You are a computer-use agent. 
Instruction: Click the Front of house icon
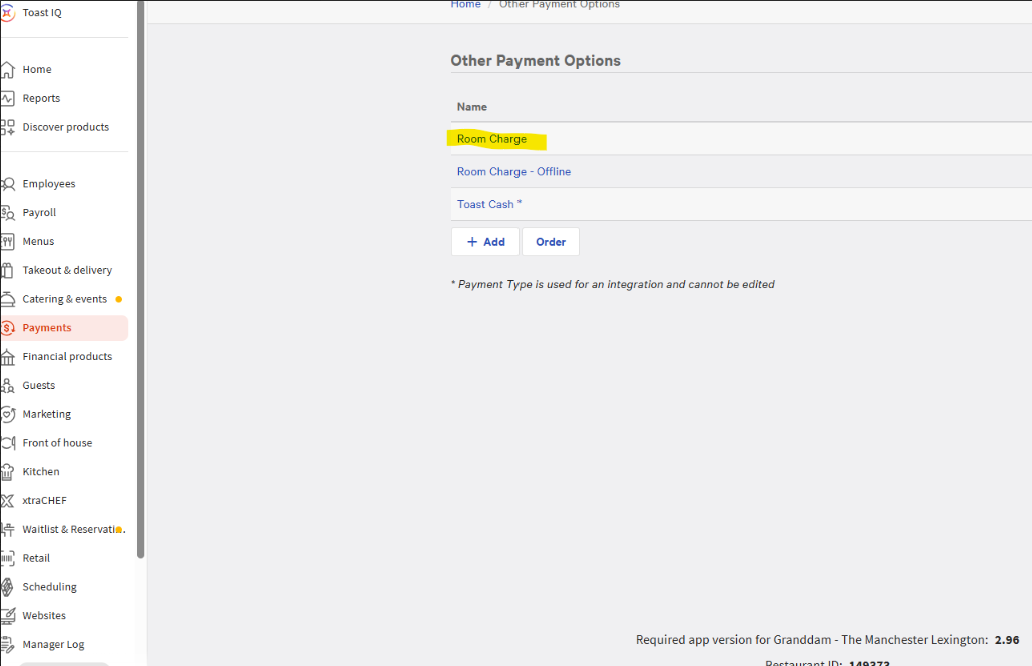coord(7,443)
